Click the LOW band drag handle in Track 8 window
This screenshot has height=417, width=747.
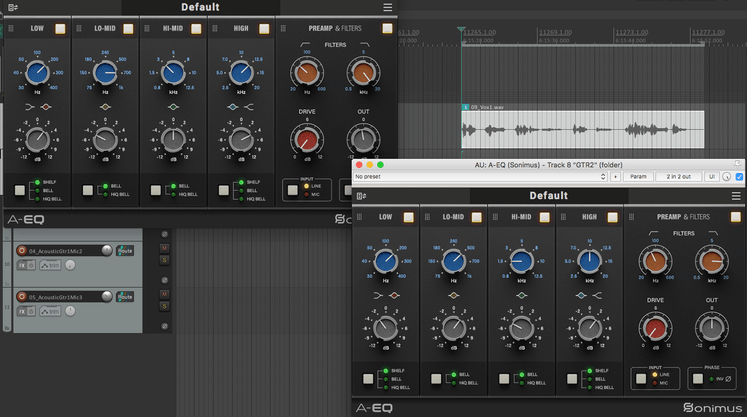[x=359, y=217]
